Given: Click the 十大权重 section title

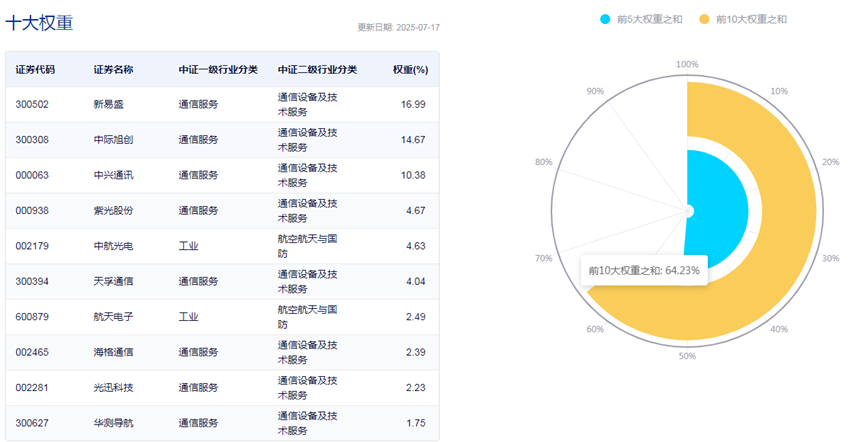Looking at the screenshot, I should point(39,23).
